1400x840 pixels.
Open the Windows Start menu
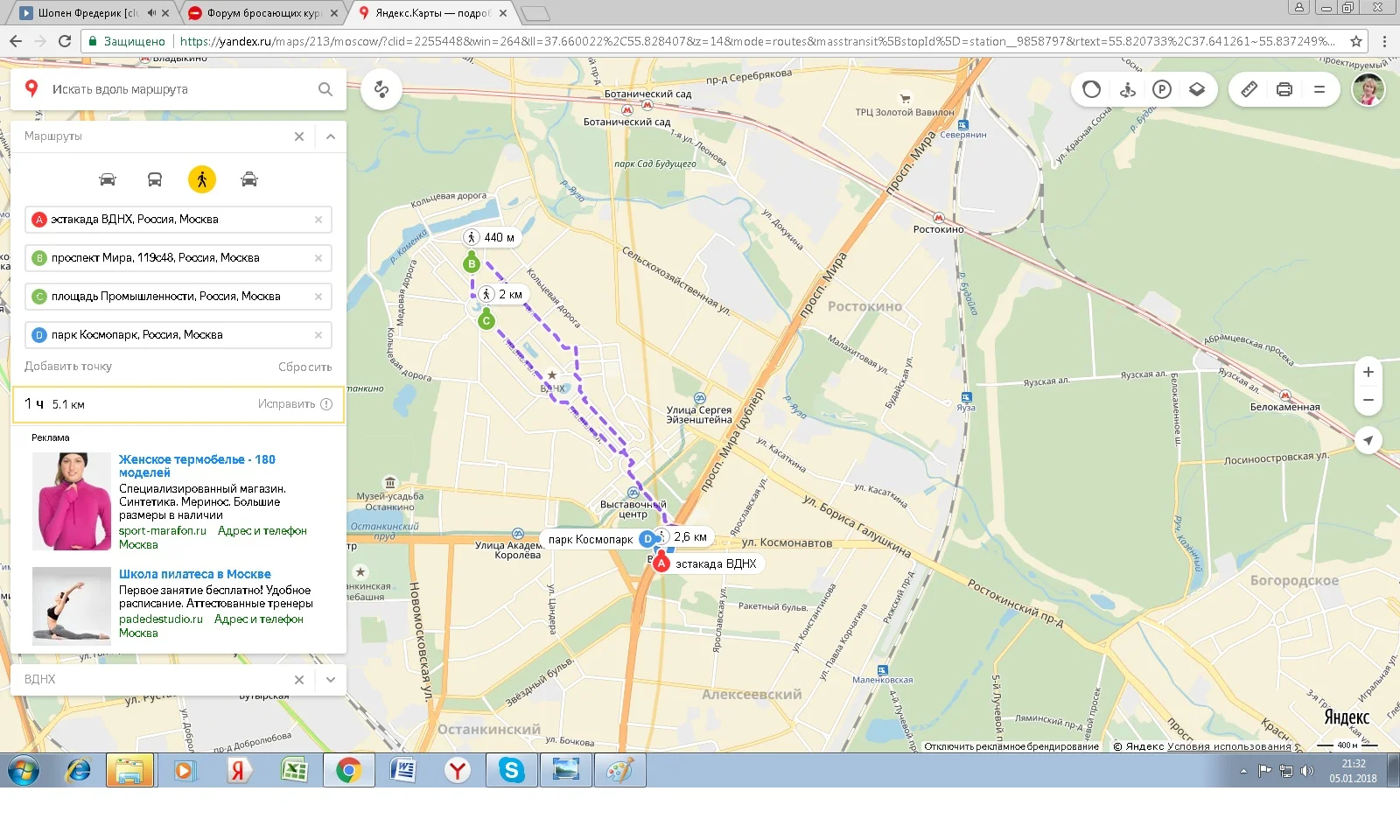coord(24,771)
